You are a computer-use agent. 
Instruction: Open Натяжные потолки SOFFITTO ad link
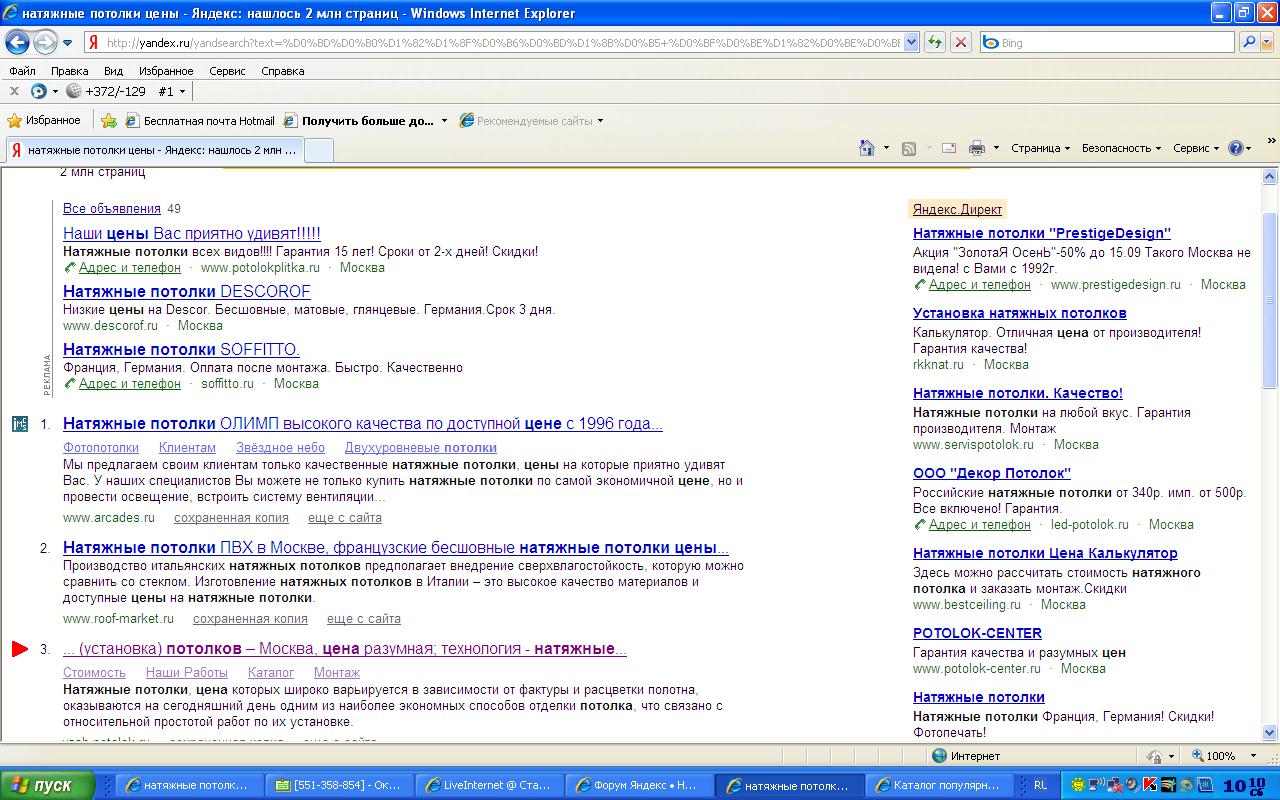[x=181, y=349]
